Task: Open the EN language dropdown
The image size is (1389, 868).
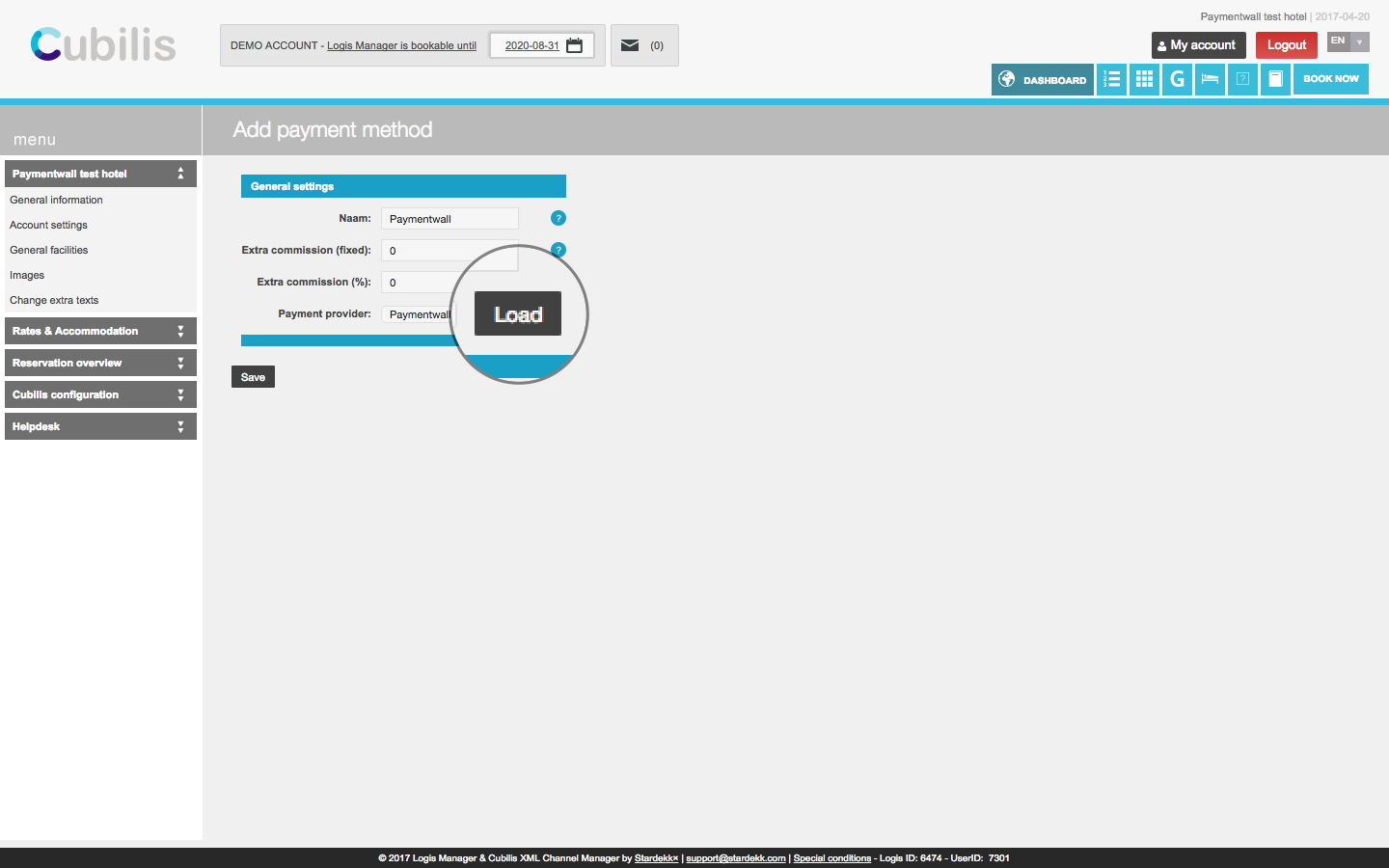Action: click(1348, 41)
